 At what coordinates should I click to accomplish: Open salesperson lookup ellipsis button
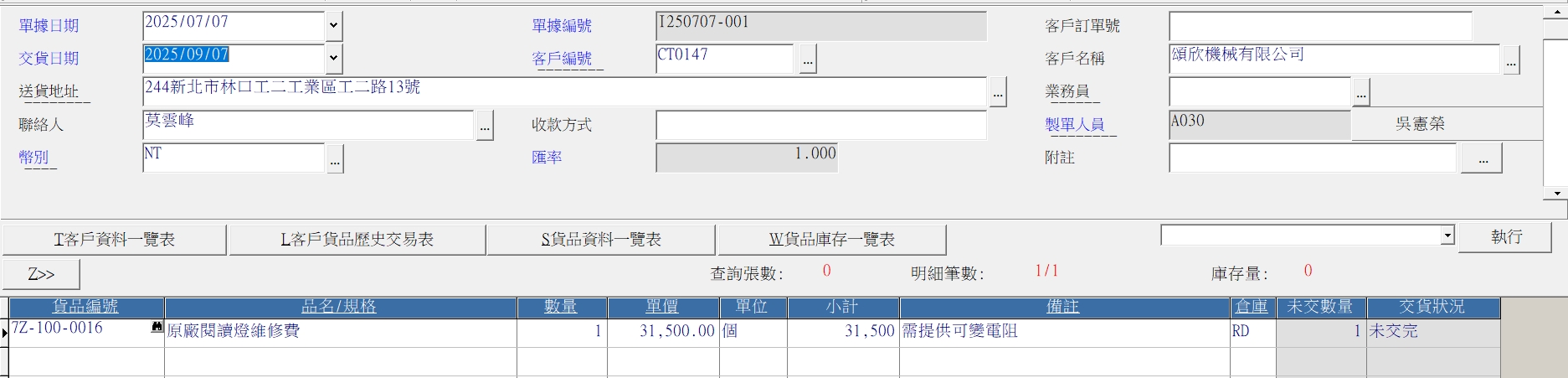click(1361, 92)
